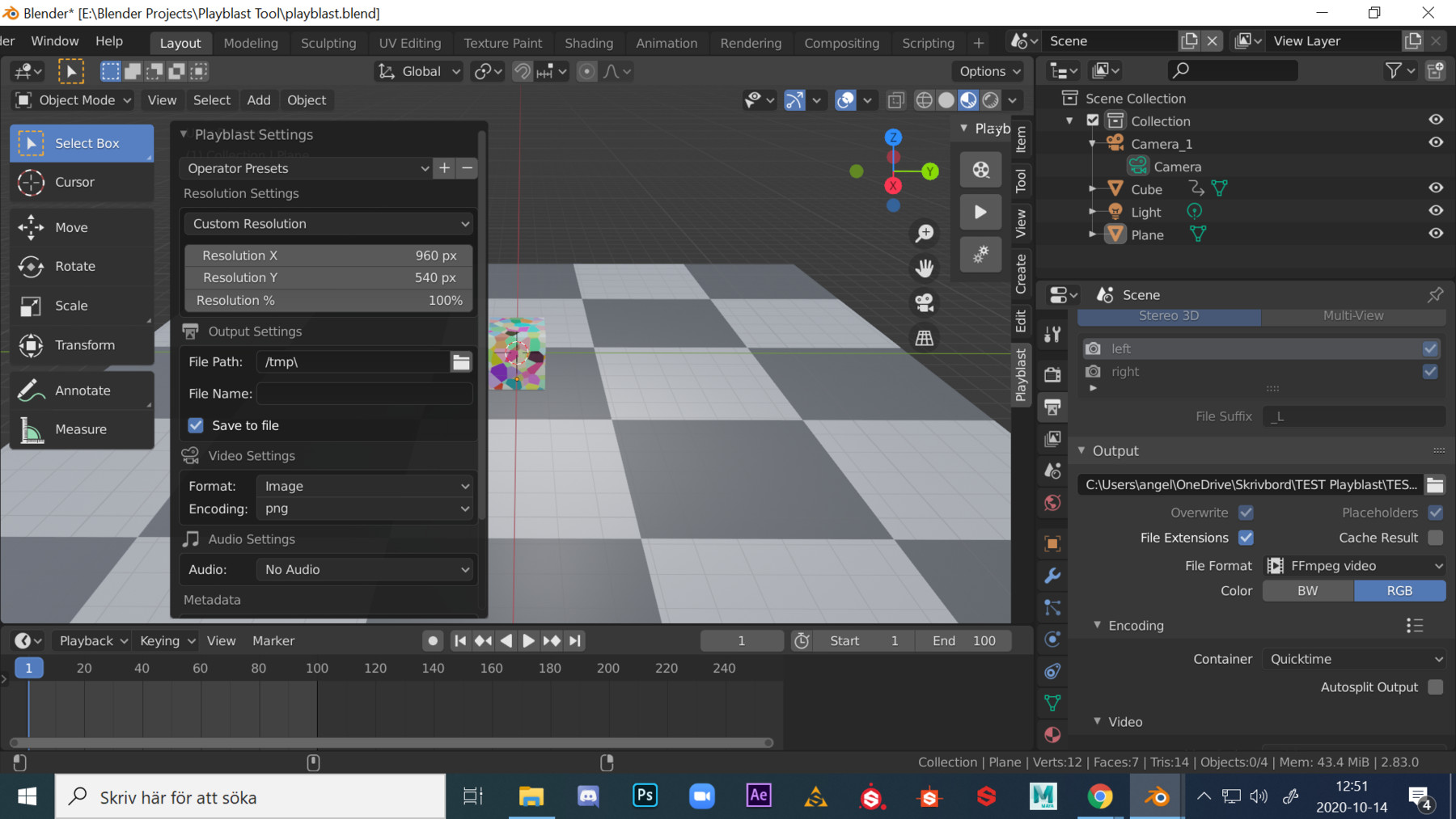Select the Transform tool
Image resolution: width=1456 pixels, height=819 pixels.
pos(81,345)
